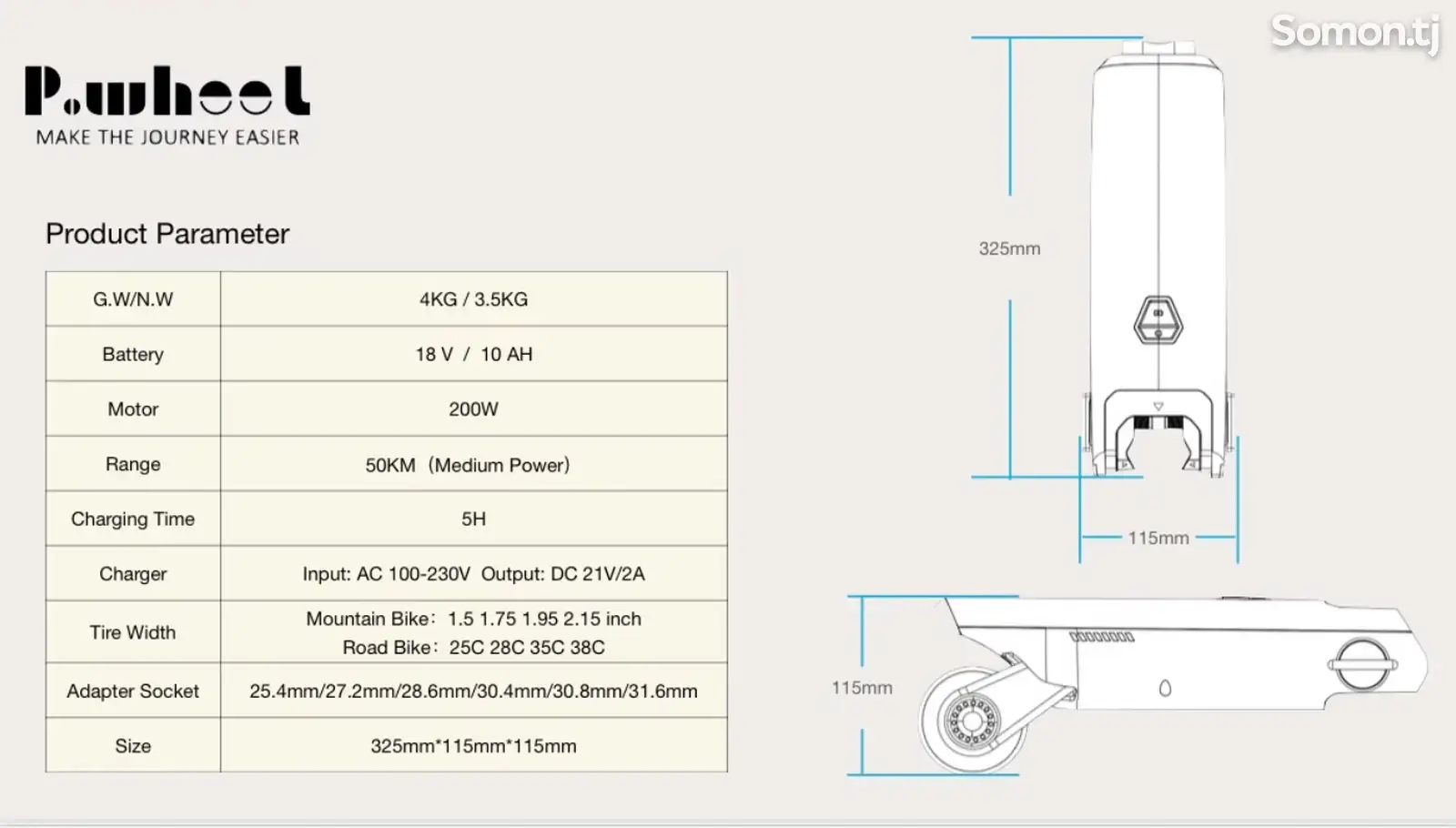
Task: Select the 'Range' label cell
Action: click(133, 464)
